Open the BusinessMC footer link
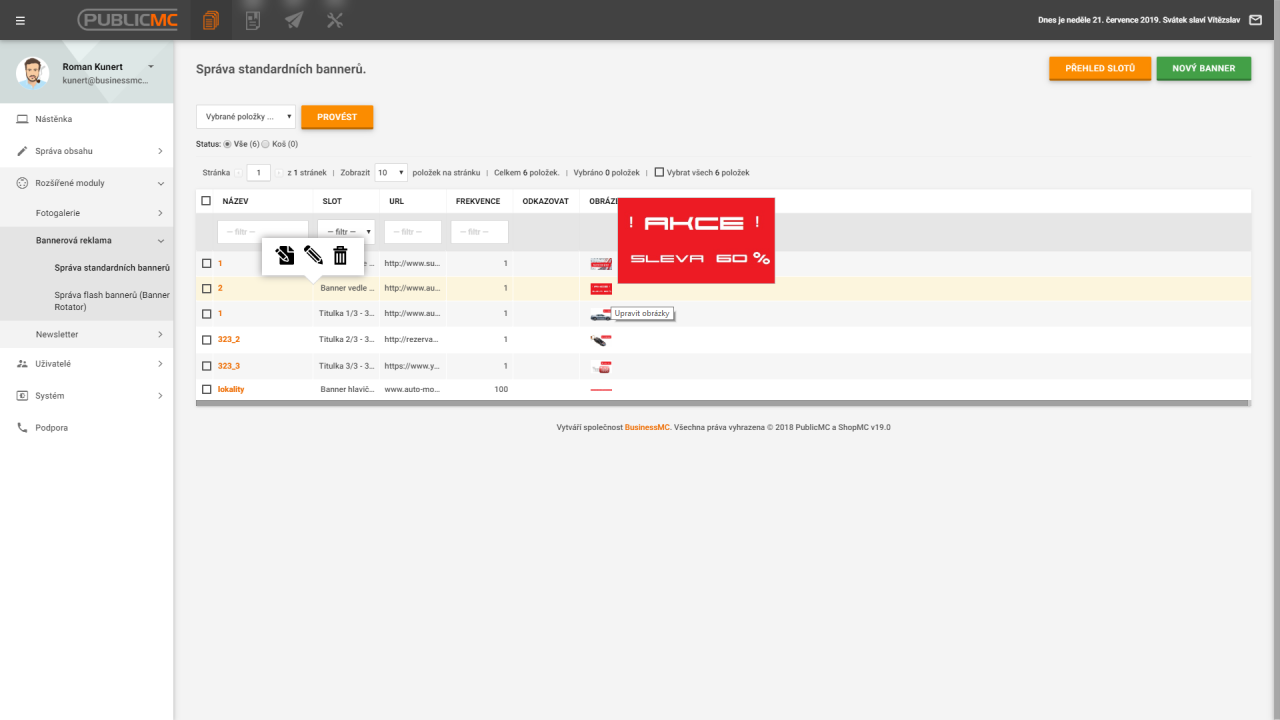The height and width of the screenshot is (720, 1280). pyautogui.click(x=647, y=427)
